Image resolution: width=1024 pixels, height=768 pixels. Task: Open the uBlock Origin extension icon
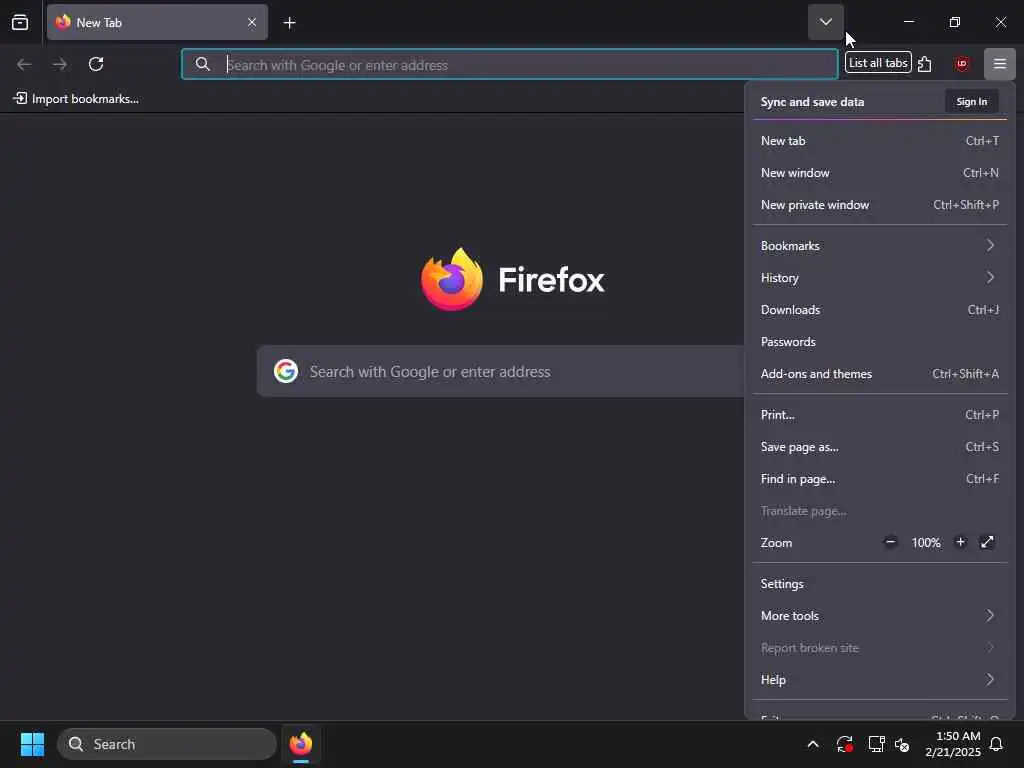click(961, 64)
